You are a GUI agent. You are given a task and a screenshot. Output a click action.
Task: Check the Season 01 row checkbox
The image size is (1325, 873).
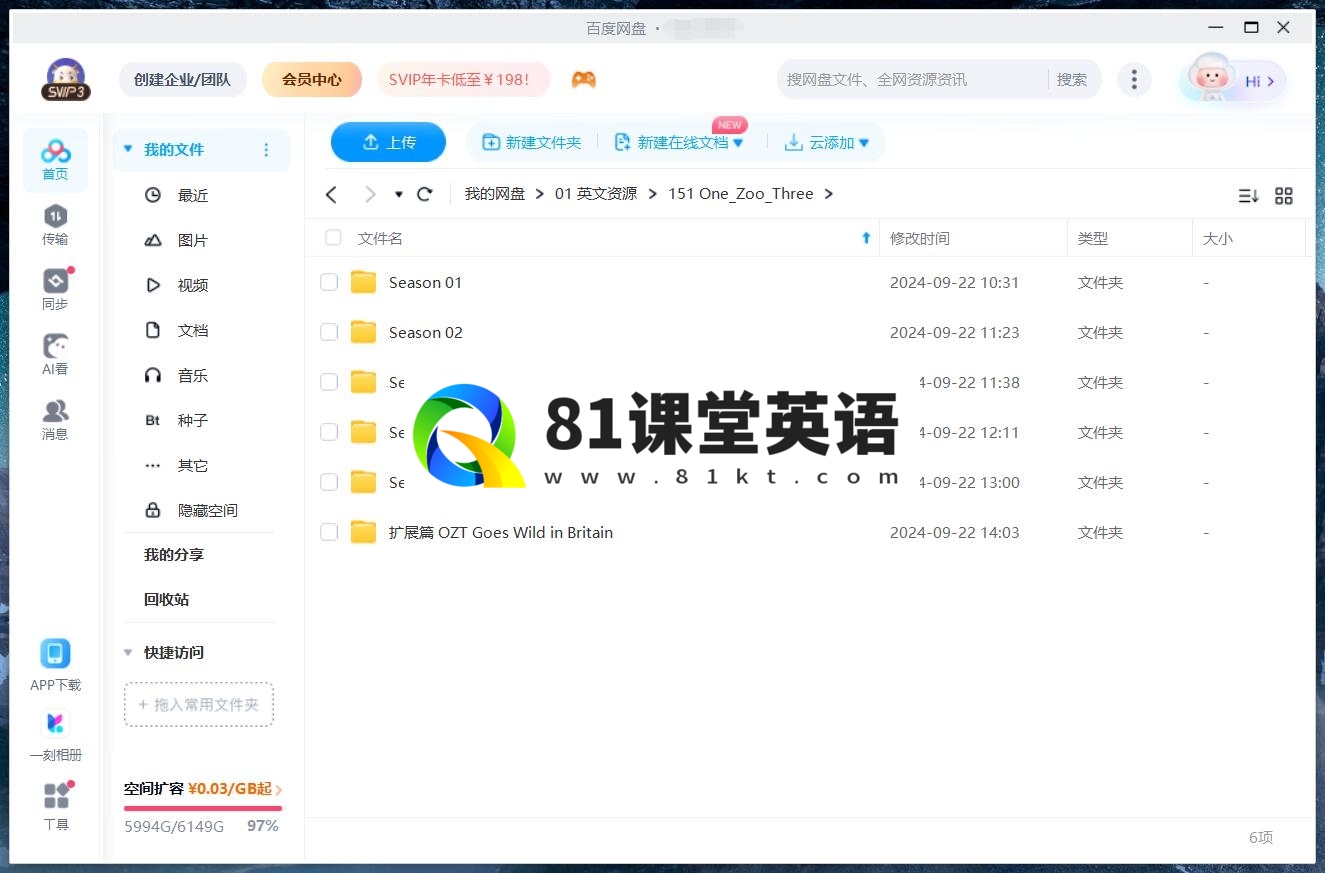pos(329,282)
